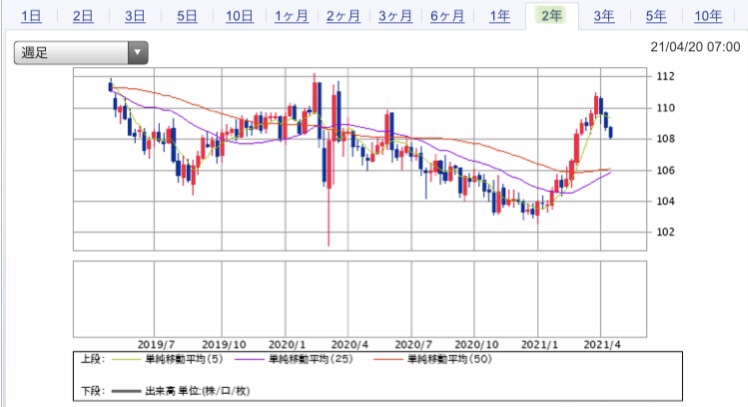Click the 単純移動平均(25) legend entry
Image resolution: width=748 pixels, height=407 pixels.
(x=311, y=359)
